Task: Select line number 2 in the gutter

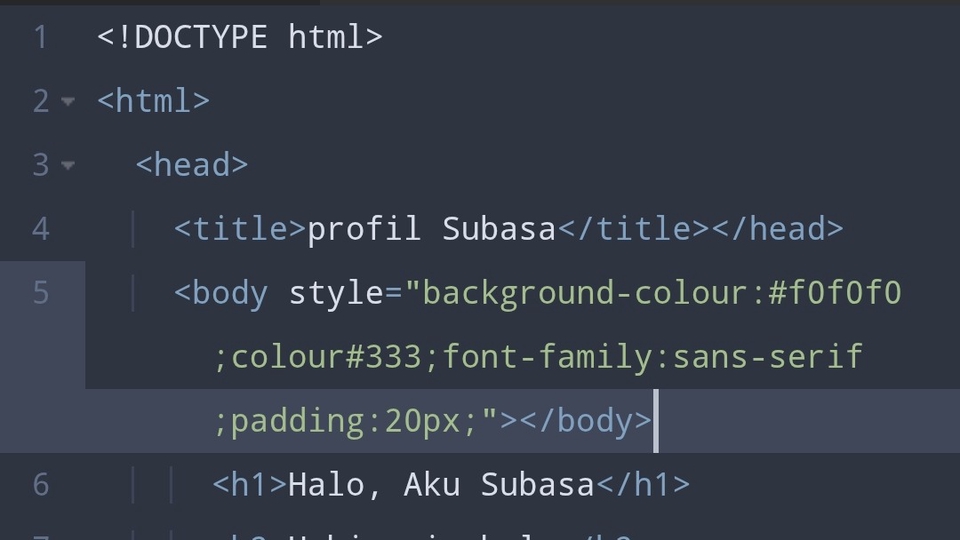Action: tap(41, 101)
